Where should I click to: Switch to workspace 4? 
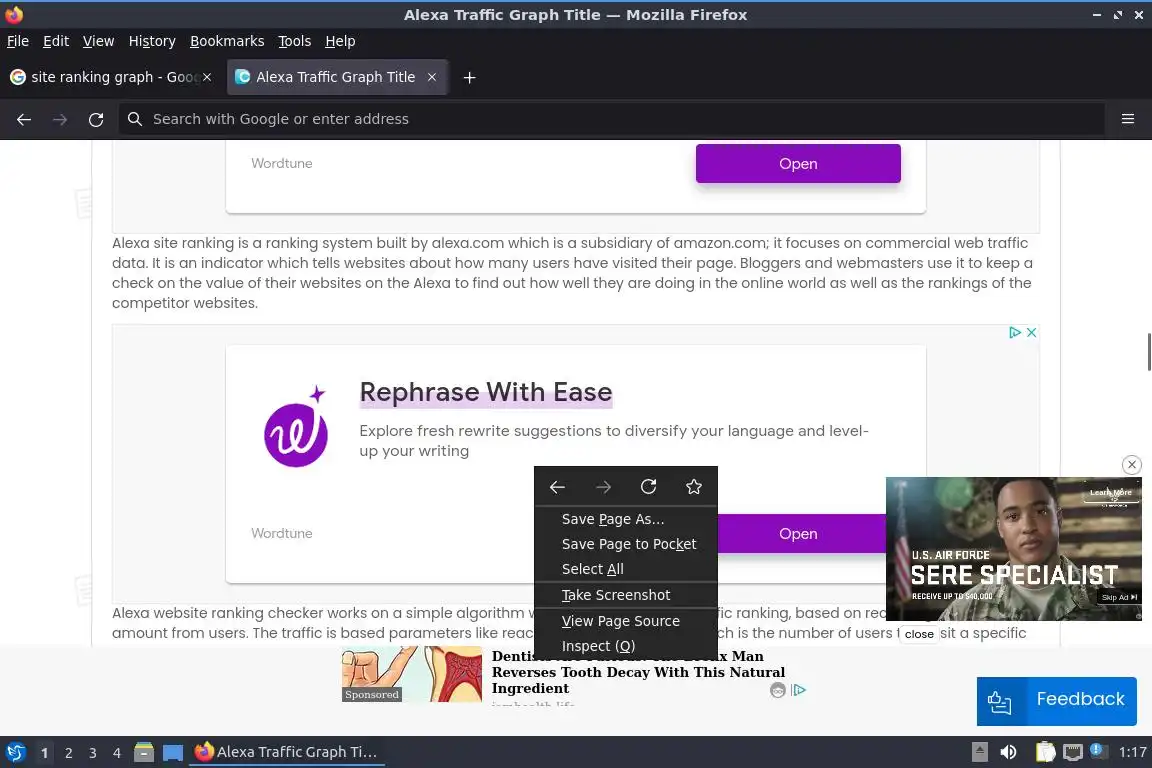(117, 753)
